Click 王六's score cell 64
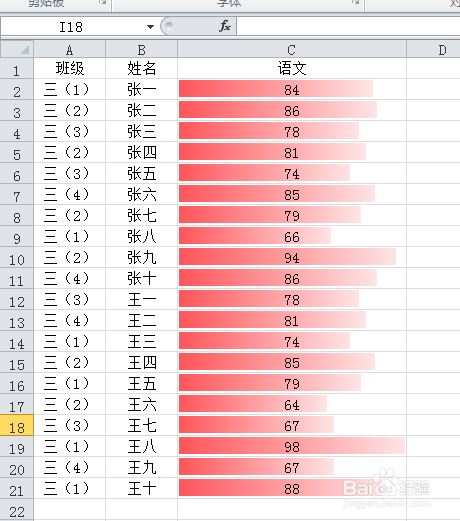This screenshot has width=460, height=521. point(292,405)
